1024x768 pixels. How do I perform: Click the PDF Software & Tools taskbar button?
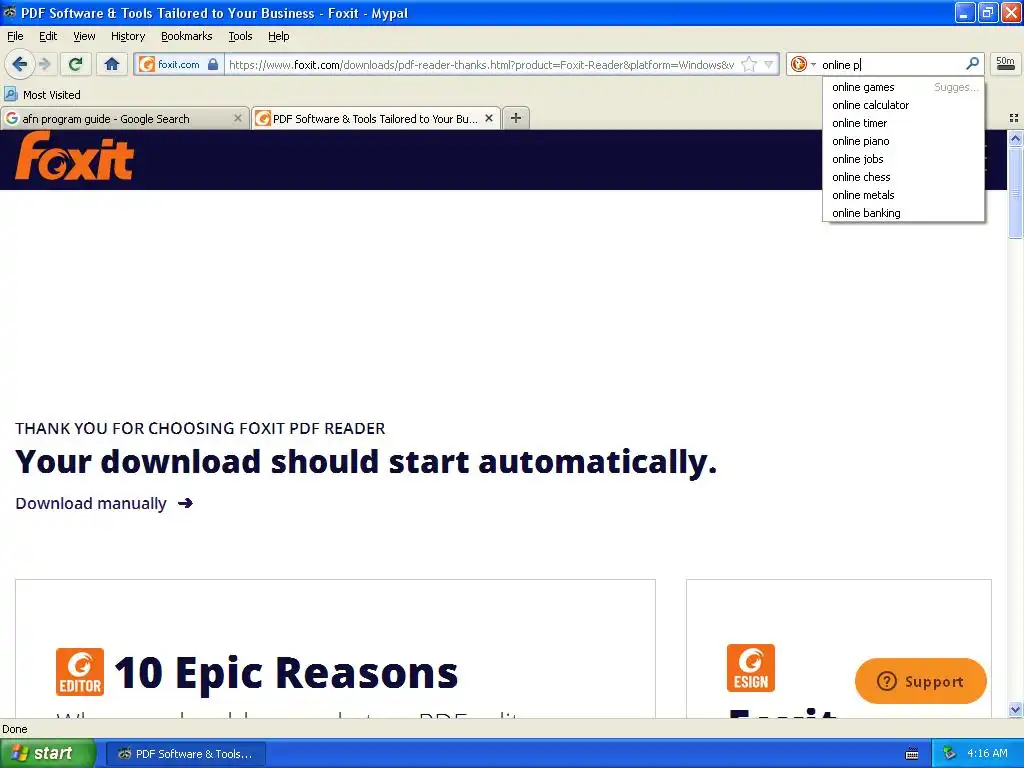[x=185, y=754]
